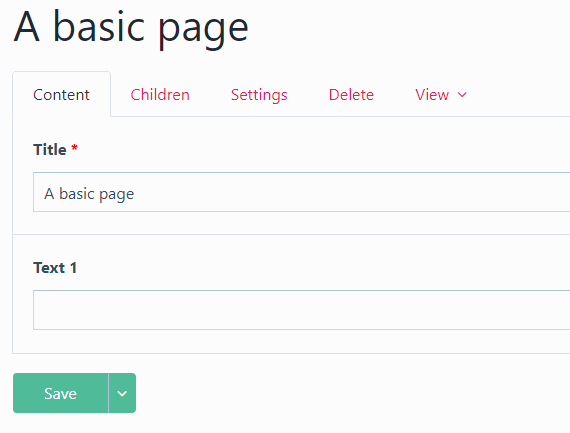Open the Settings tab
Viewport: 570px width, 433px height.
tap(259, 95)
